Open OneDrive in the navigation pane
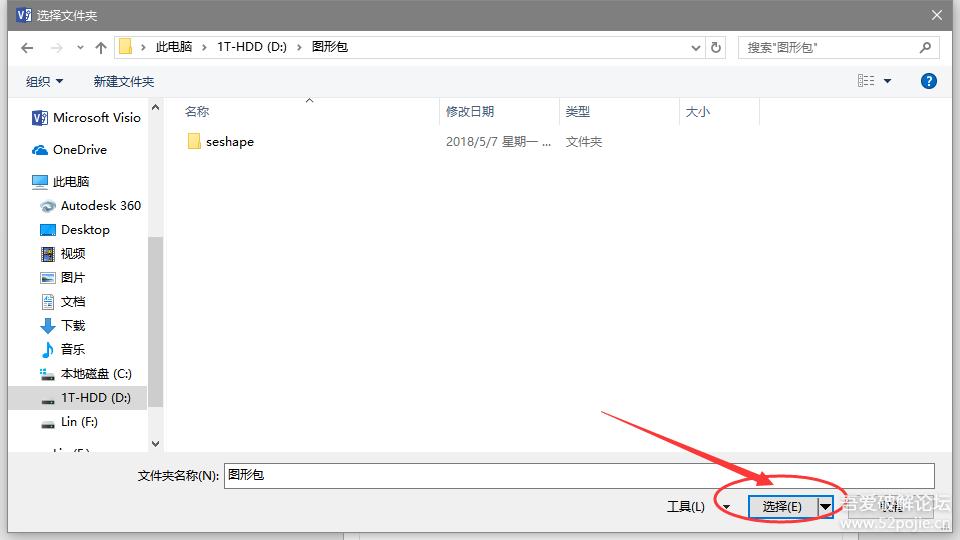This screenshot has height=540, width=960. point(79,149)
